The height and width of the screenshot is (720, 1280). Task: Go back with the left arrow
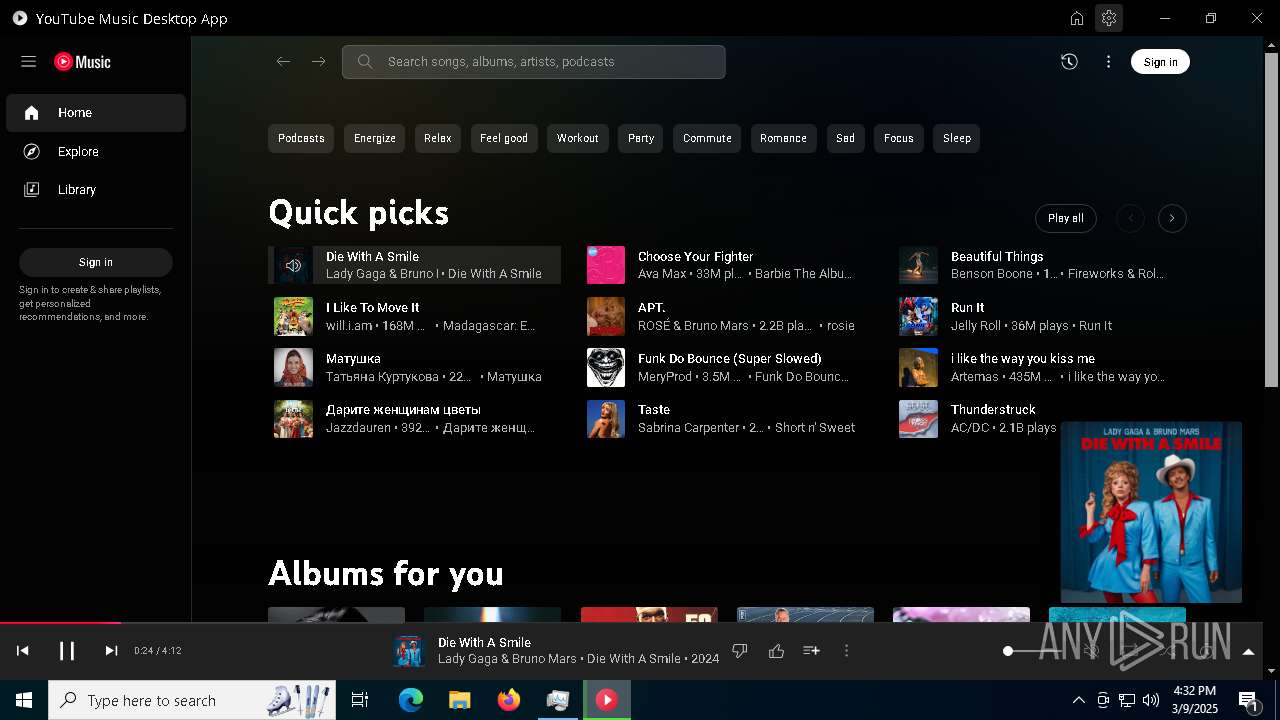[x=284, y=62]
